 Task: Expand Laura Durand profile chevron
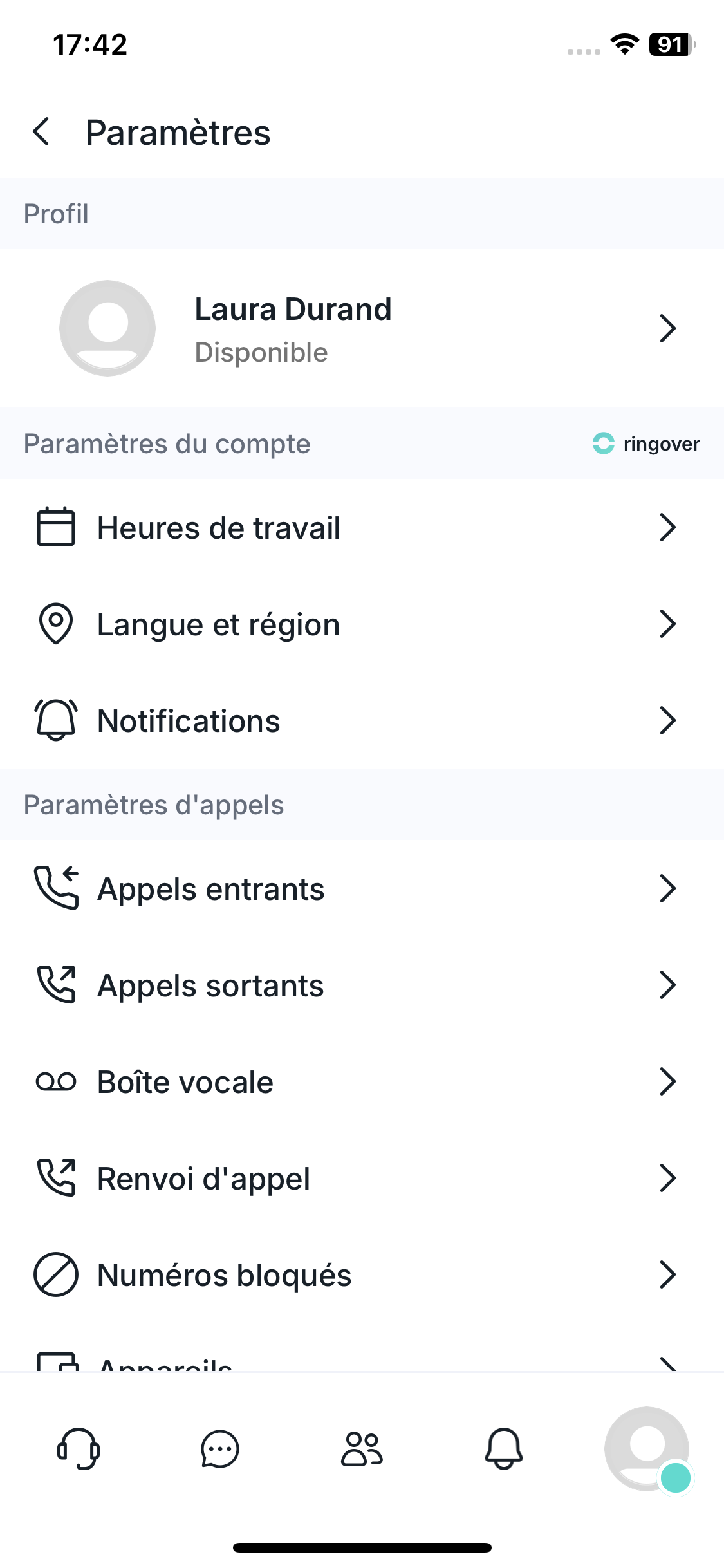click(667, 328)
